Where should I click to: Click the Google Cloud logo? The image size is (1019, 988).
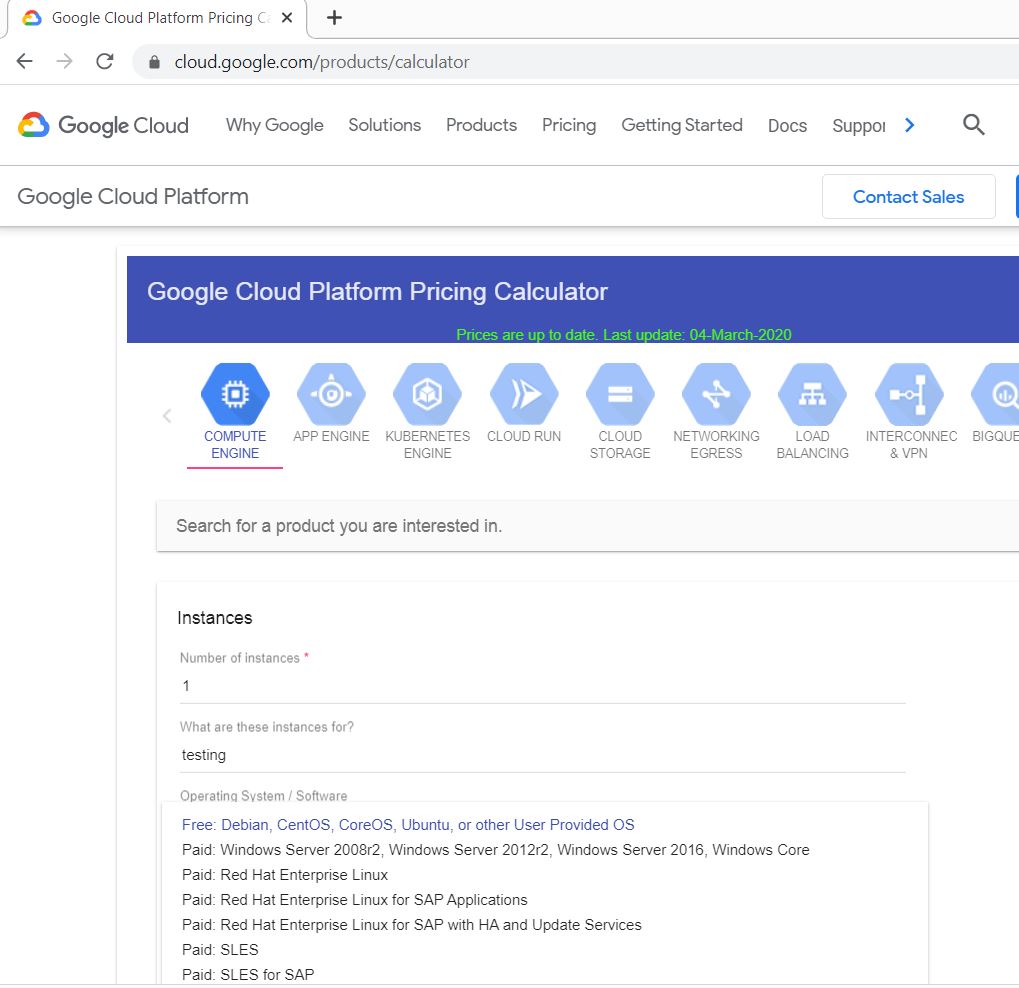click(x=103, y=125)
